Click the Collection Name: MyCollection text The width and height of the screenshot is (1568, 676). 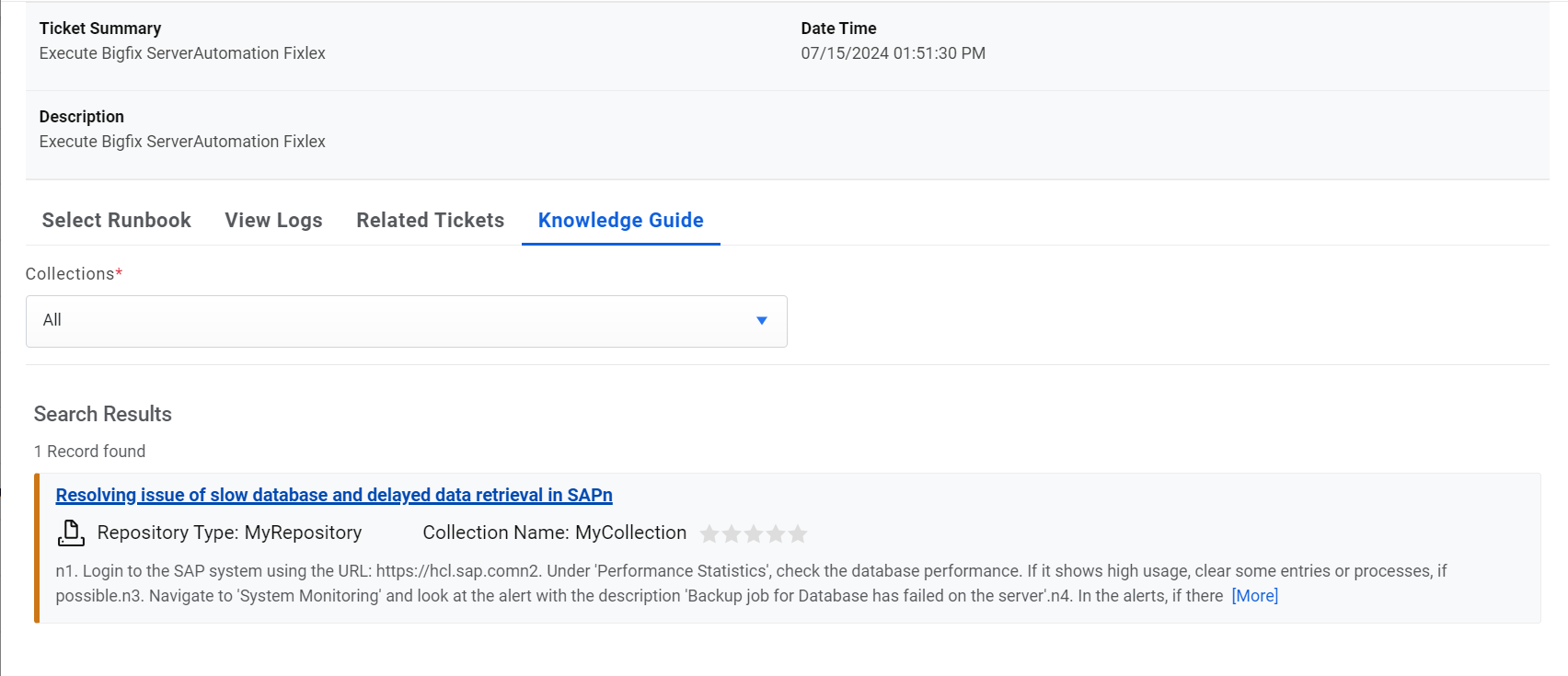click(554, 533)
